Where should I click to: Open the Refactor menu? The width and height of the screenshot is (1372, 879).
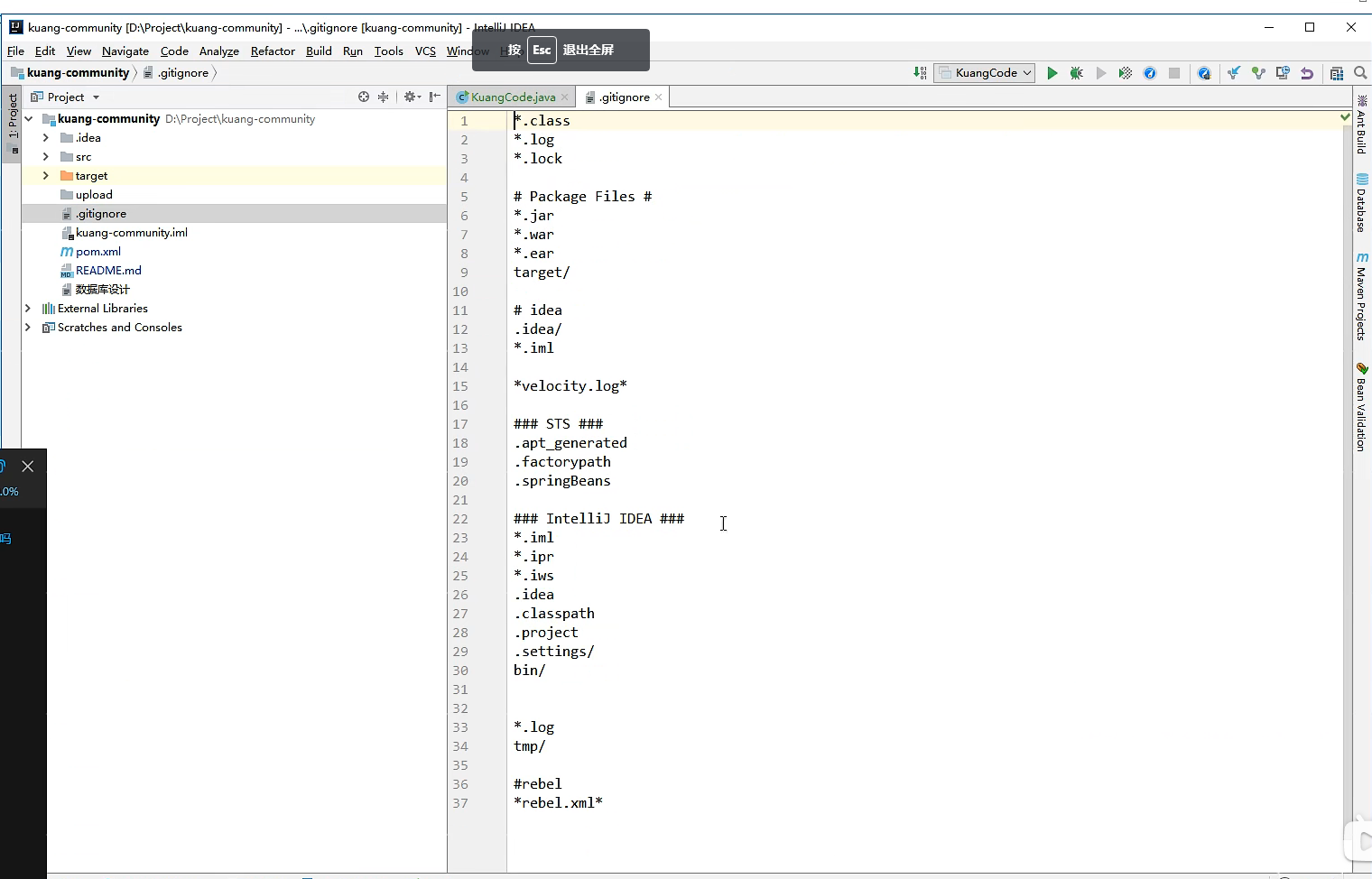[x=273, y=51]
